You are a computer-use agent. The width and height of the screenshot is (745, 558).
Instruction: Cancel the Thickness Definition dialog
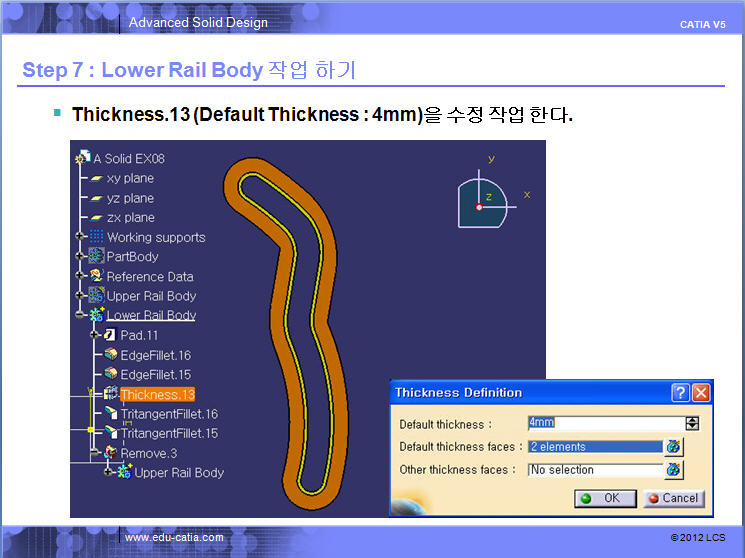click(673, 498)
